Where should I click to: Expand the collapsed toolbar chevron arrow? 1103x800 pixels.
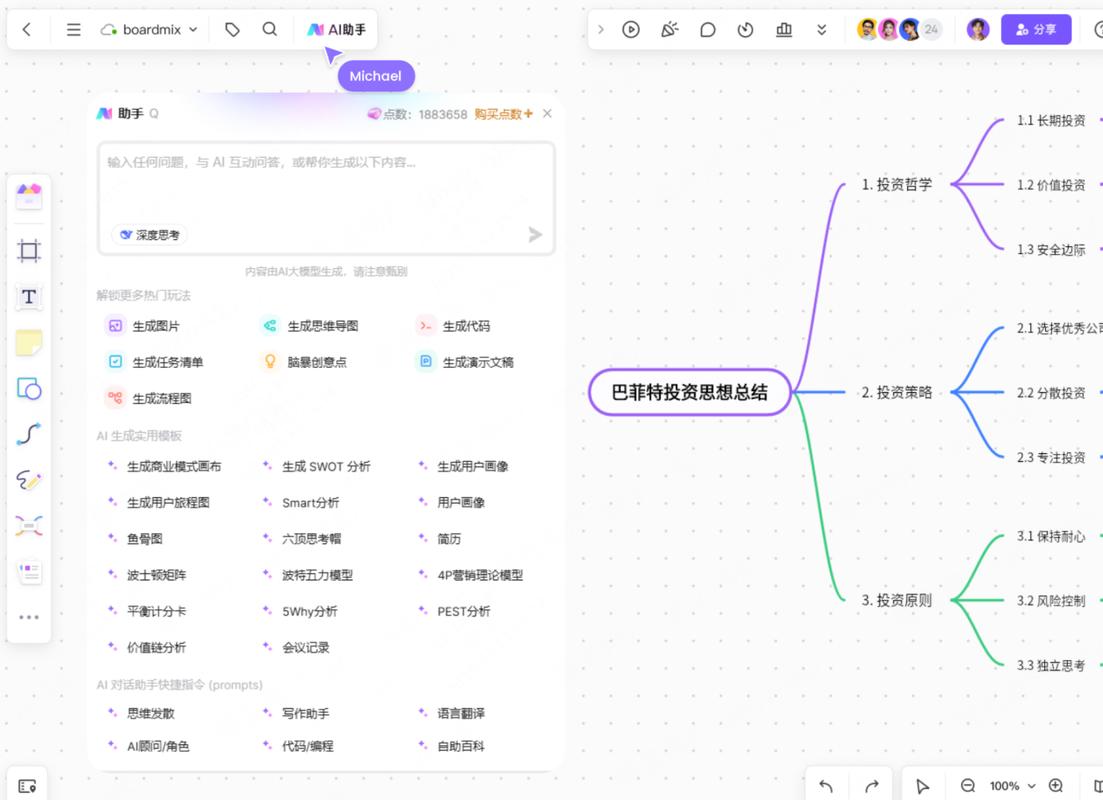(601, 30)
